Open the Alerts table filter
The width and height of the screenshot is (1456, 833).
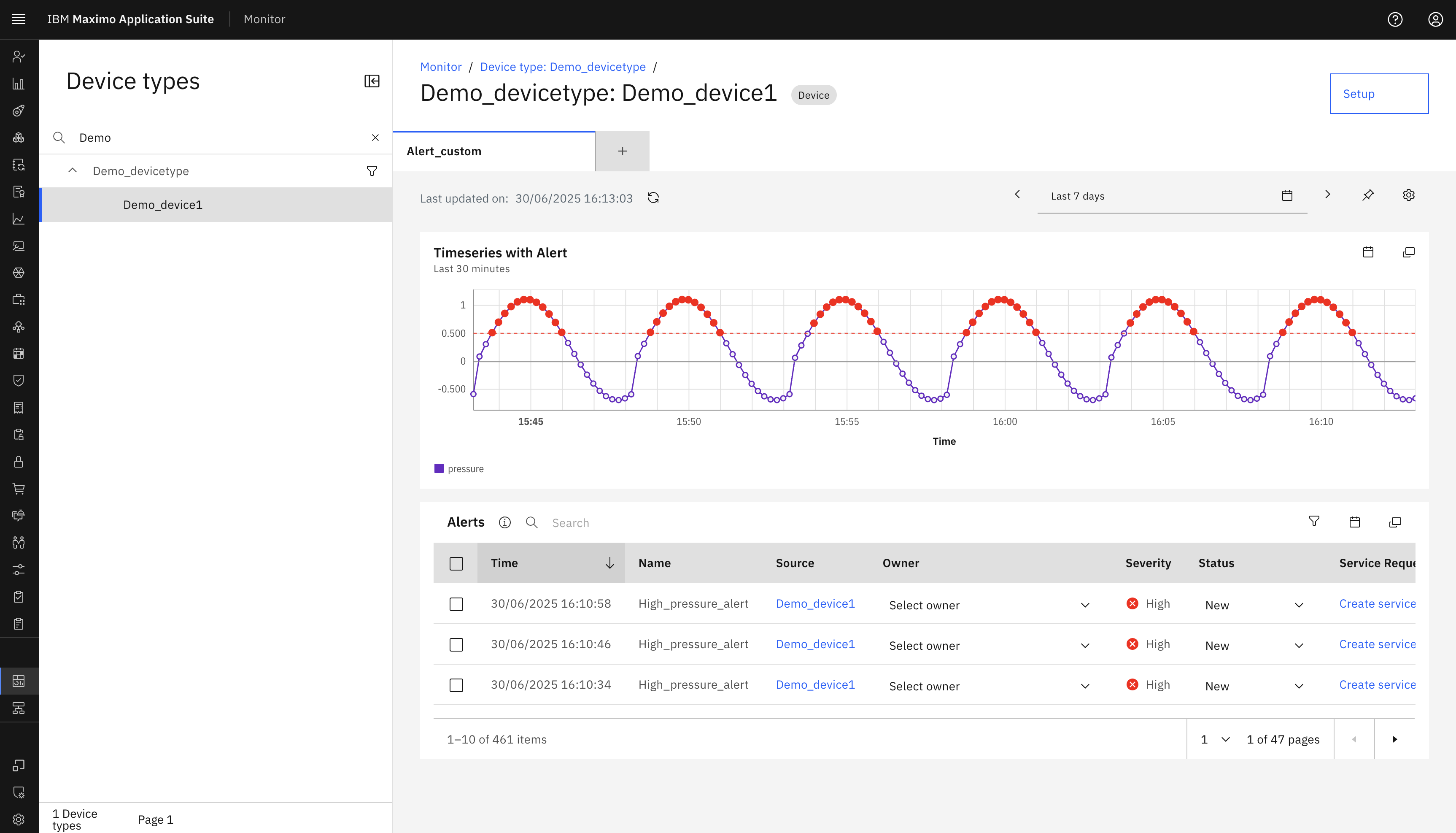[1314, 521]
